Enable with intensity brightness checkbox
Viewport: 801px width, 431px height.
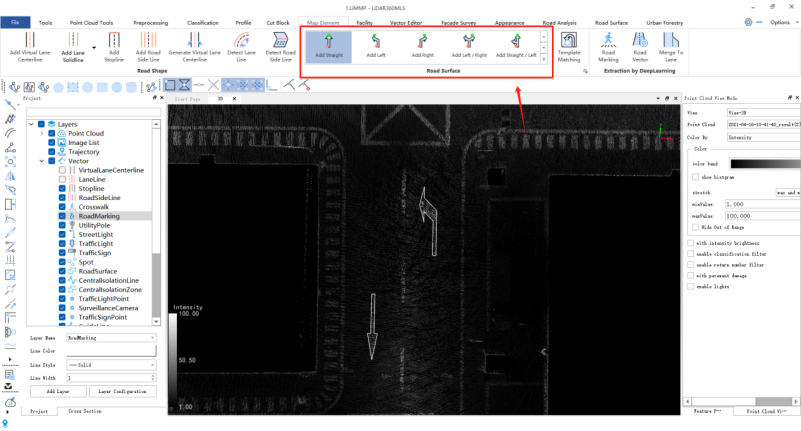pyautogui.click(x=691, y=243)
